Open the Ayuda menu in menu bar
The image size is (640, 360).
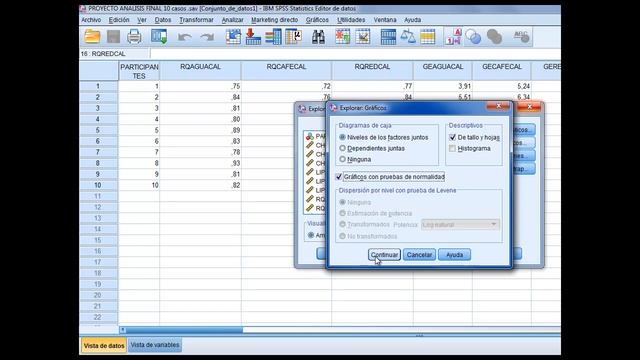tap(412, 20)
